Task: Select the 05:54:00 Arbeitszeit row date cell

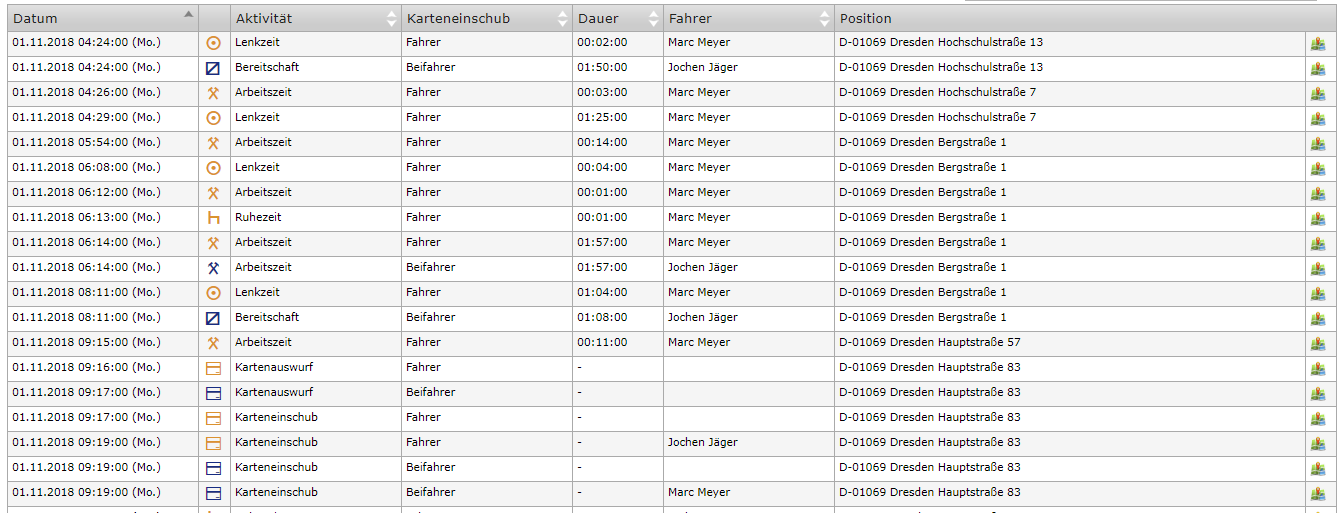Action: 86,143
